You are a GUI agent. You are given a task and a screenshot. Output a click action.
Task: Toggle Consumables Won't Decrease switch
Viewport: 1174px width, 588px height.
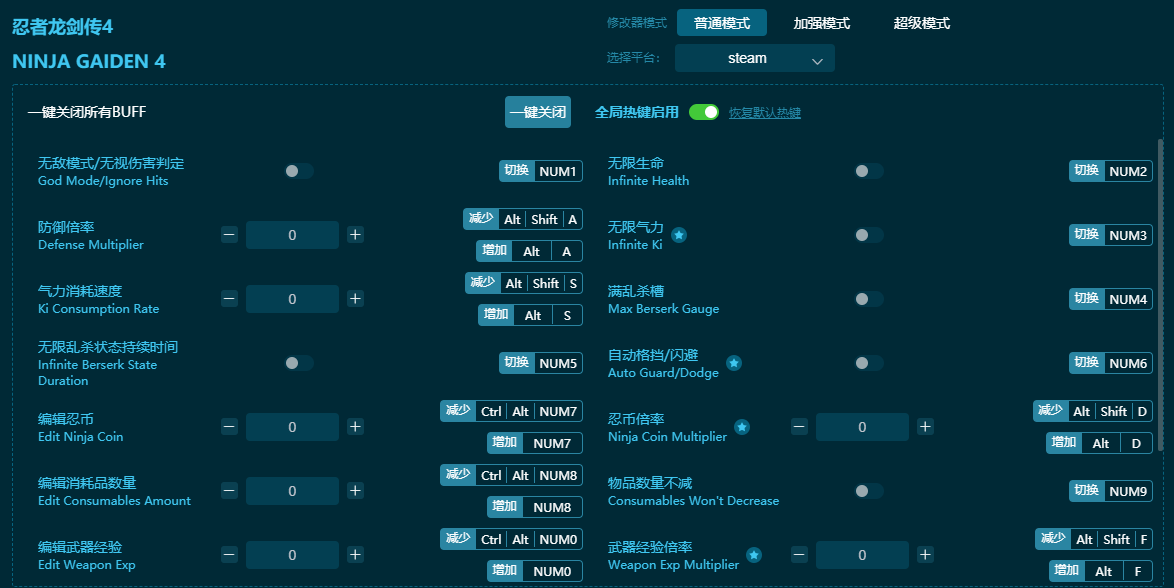tap(868, 491)
